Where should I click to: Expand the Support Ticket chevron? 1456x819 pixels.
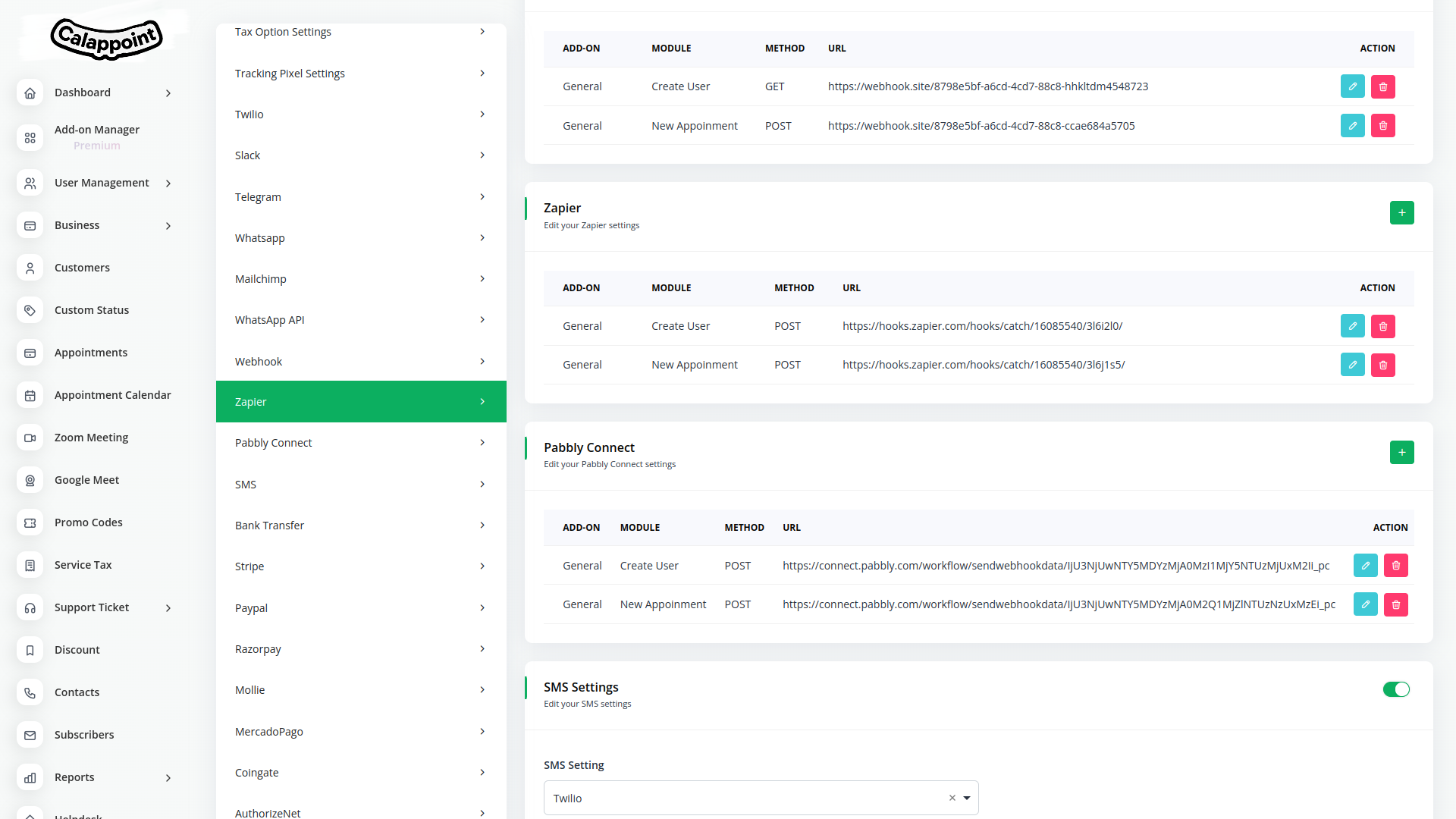[x=168, y=607]
